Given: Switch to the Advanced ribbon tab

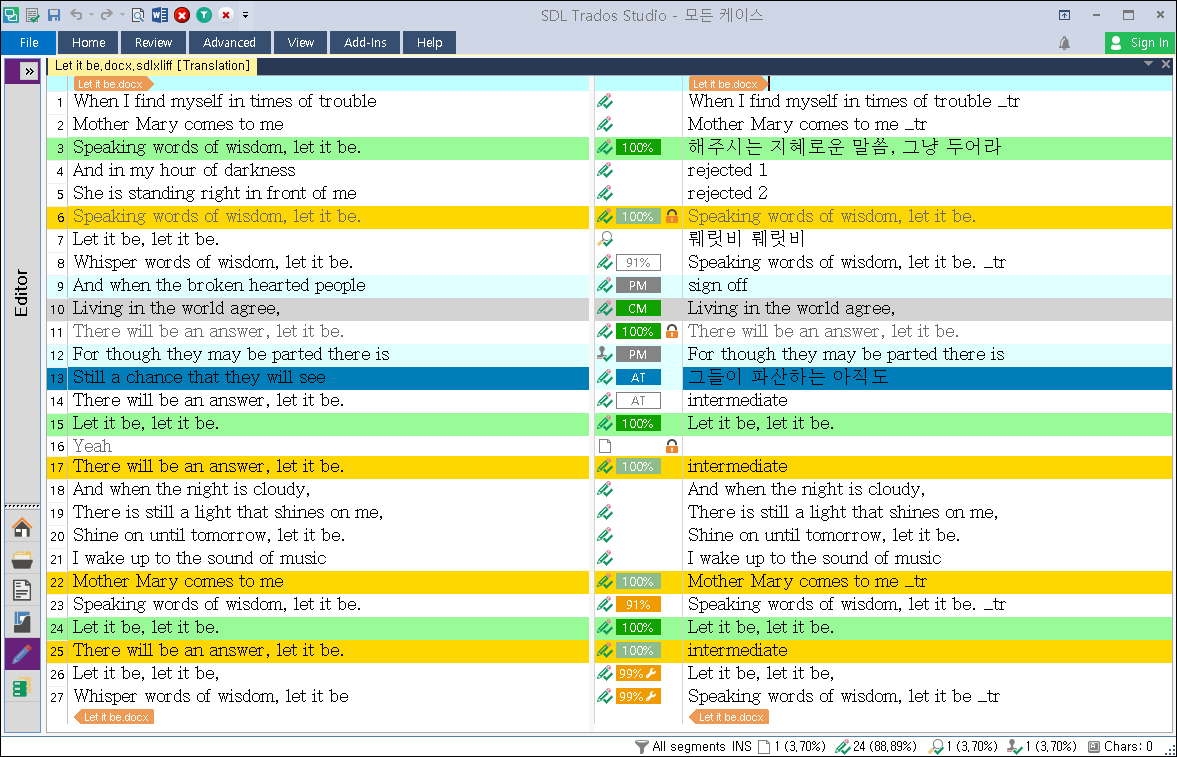Looking at the screenshot, I should [229, 43].
